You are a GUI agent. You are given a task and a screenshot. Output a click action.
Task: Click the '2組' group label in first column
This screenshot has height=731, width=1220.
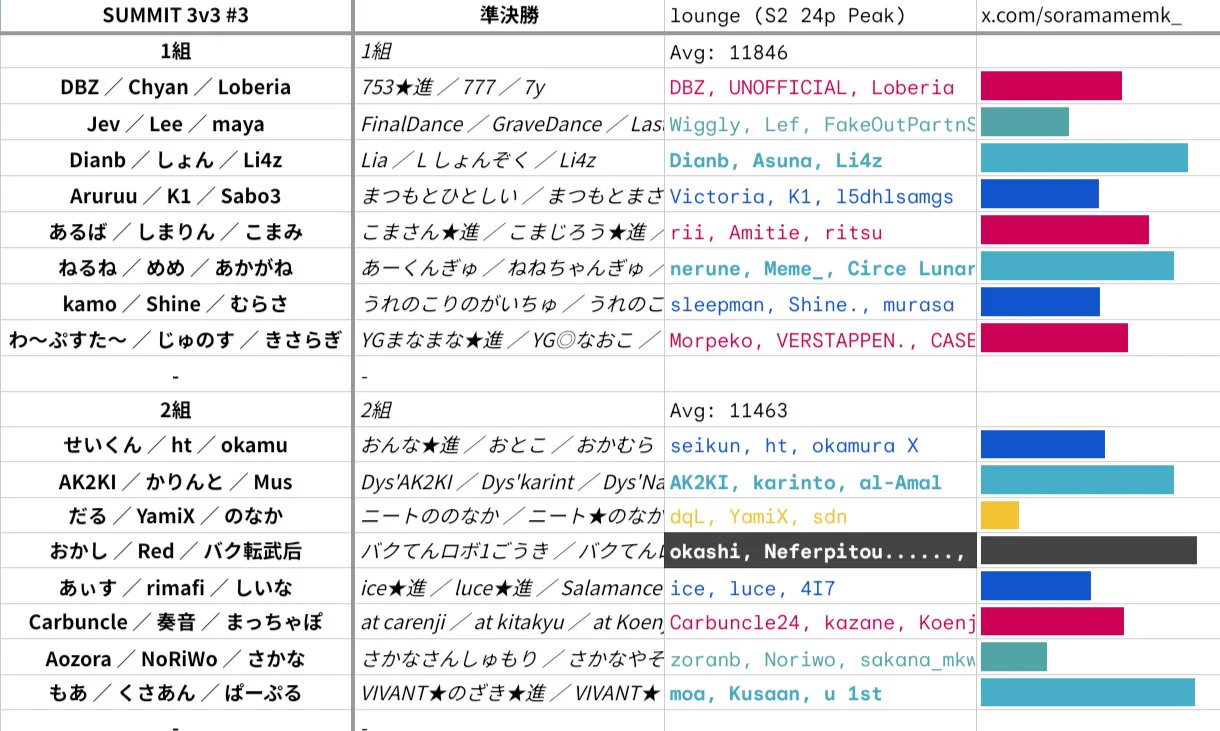pos(175,410)
